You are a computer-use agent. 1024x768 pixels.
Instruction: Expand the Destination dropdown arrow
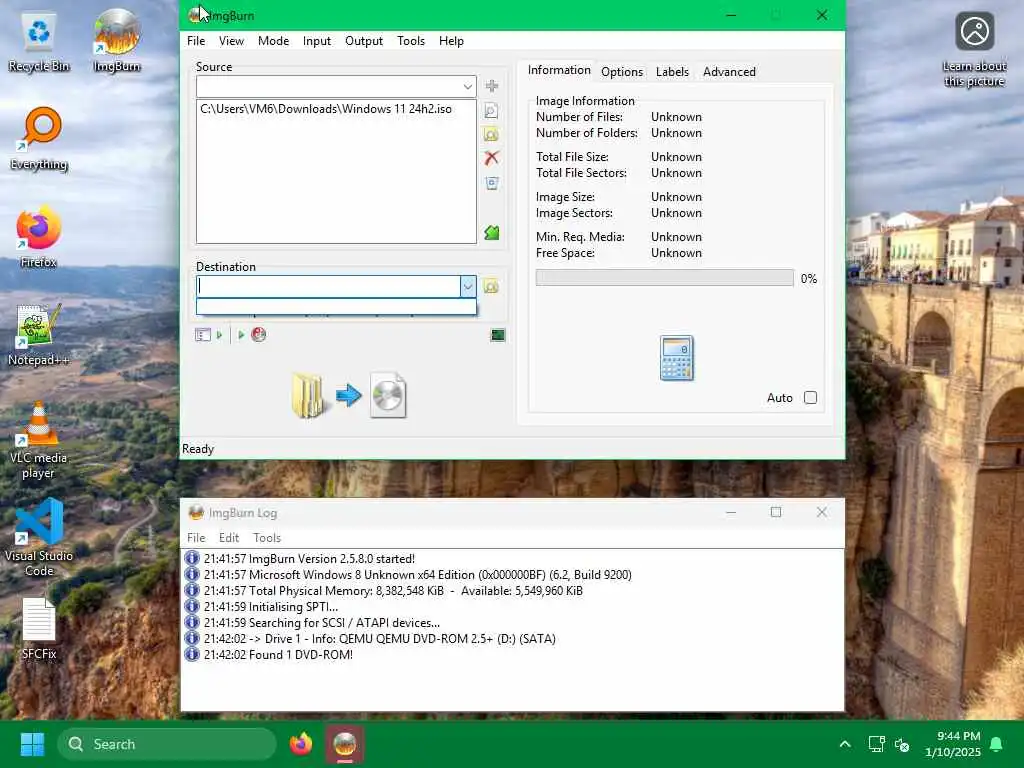[468, 286]
